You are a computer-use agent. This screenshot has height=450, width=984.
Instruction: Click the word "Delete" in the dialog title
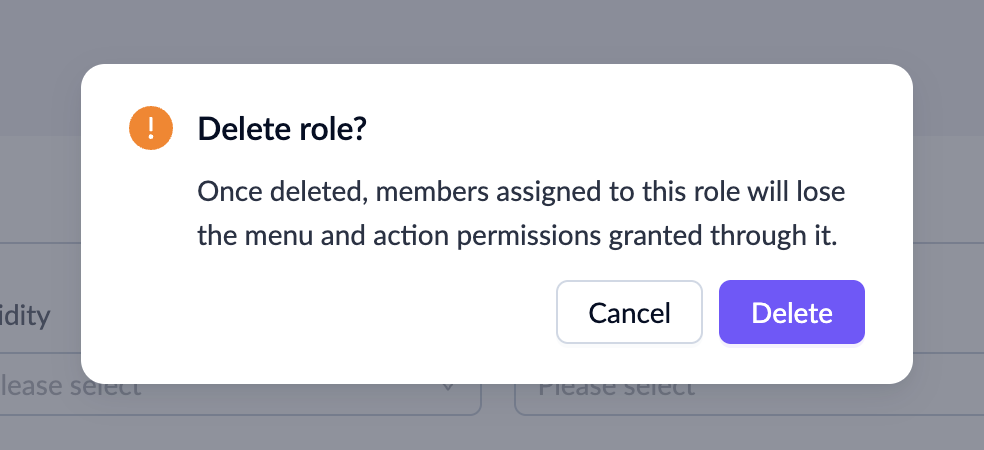pyautogui.click(x=238, y=129)
